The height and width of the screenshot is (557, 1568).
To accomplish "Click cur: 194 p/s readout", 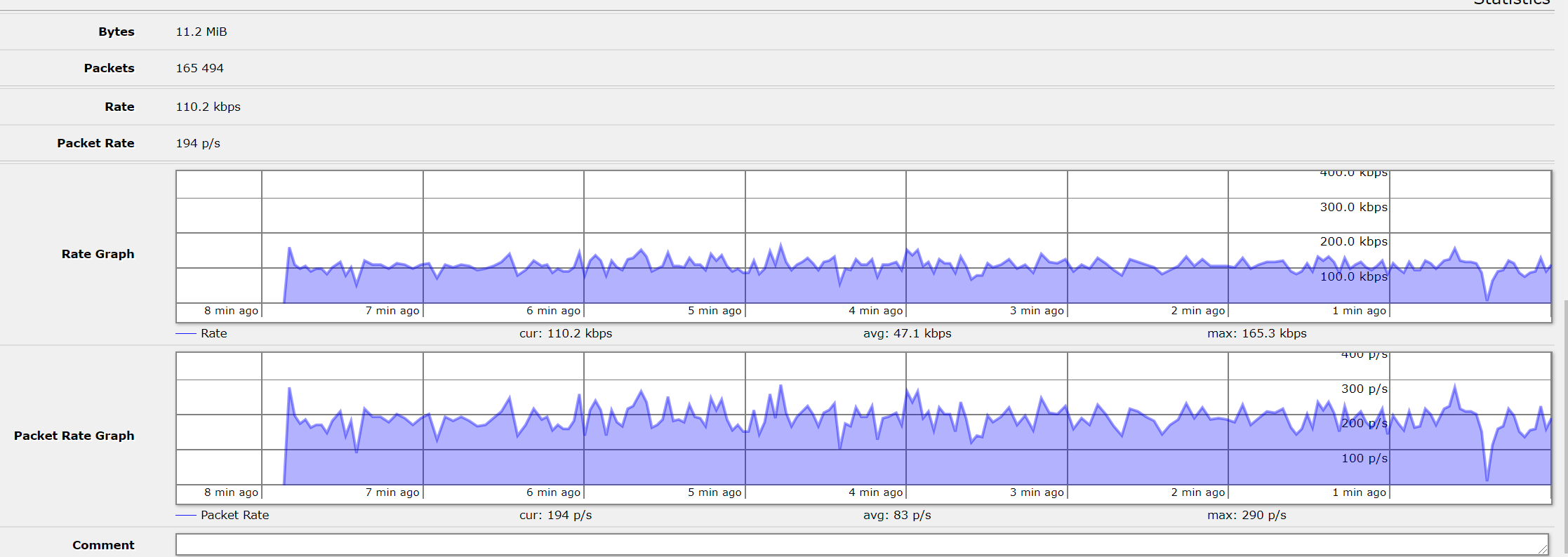I will click(555, 515).
